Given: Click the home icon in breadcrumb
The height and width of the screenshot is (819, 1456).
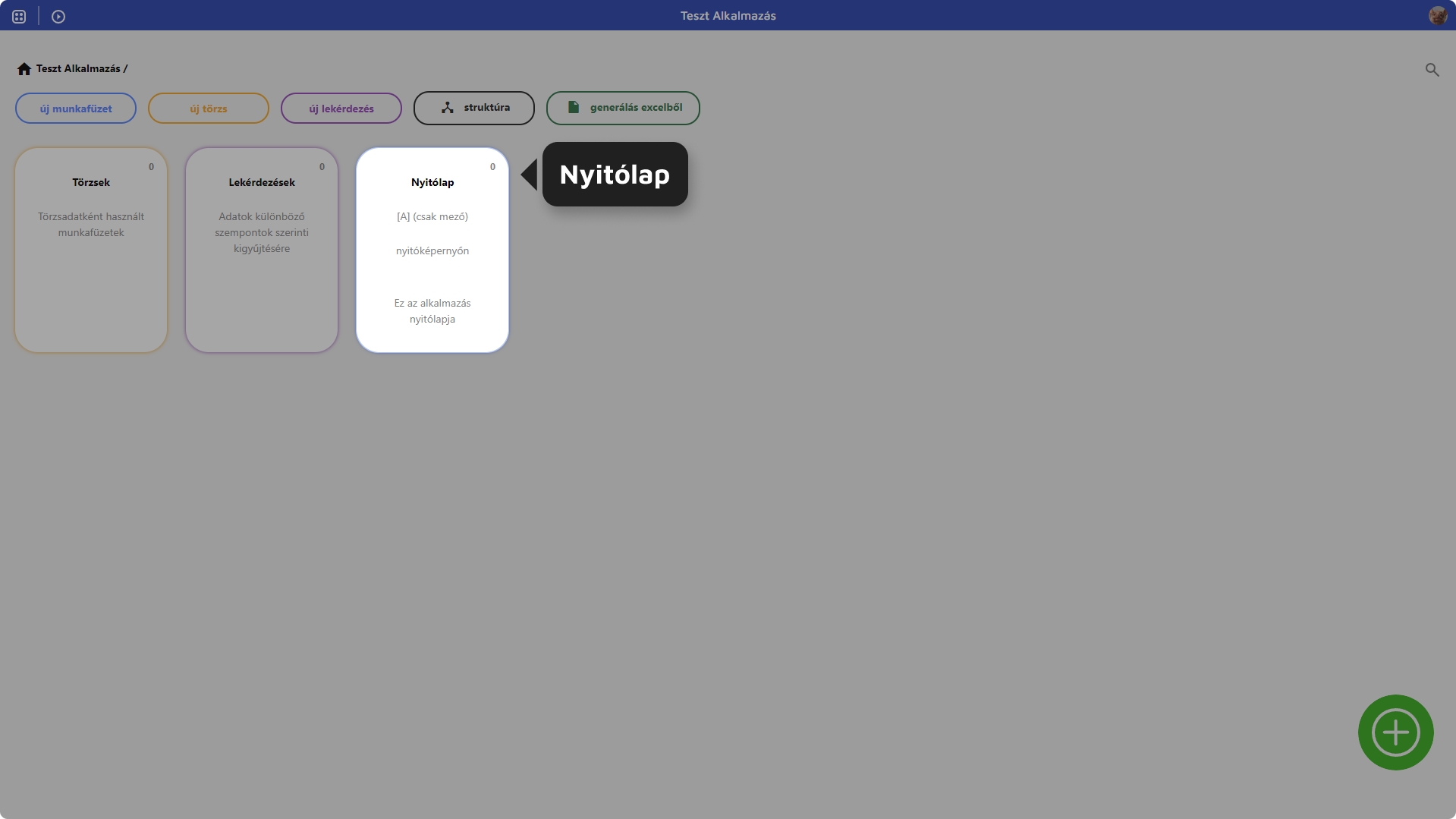Looking at the screenshot, I should [24, 68].
